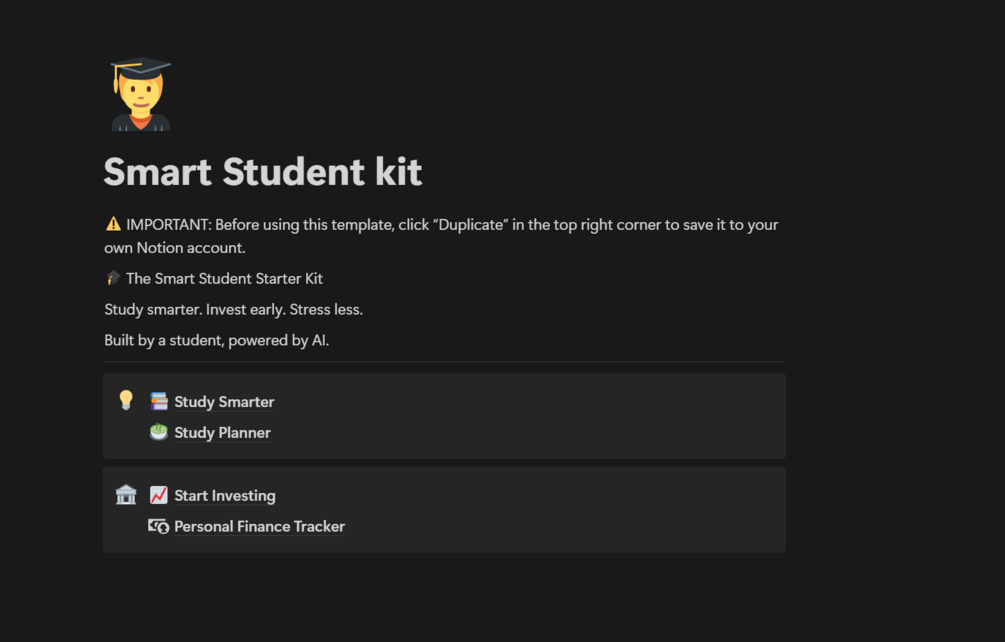
Task: Click the Smart Student kit page title
Action: (x=263, y=172)
